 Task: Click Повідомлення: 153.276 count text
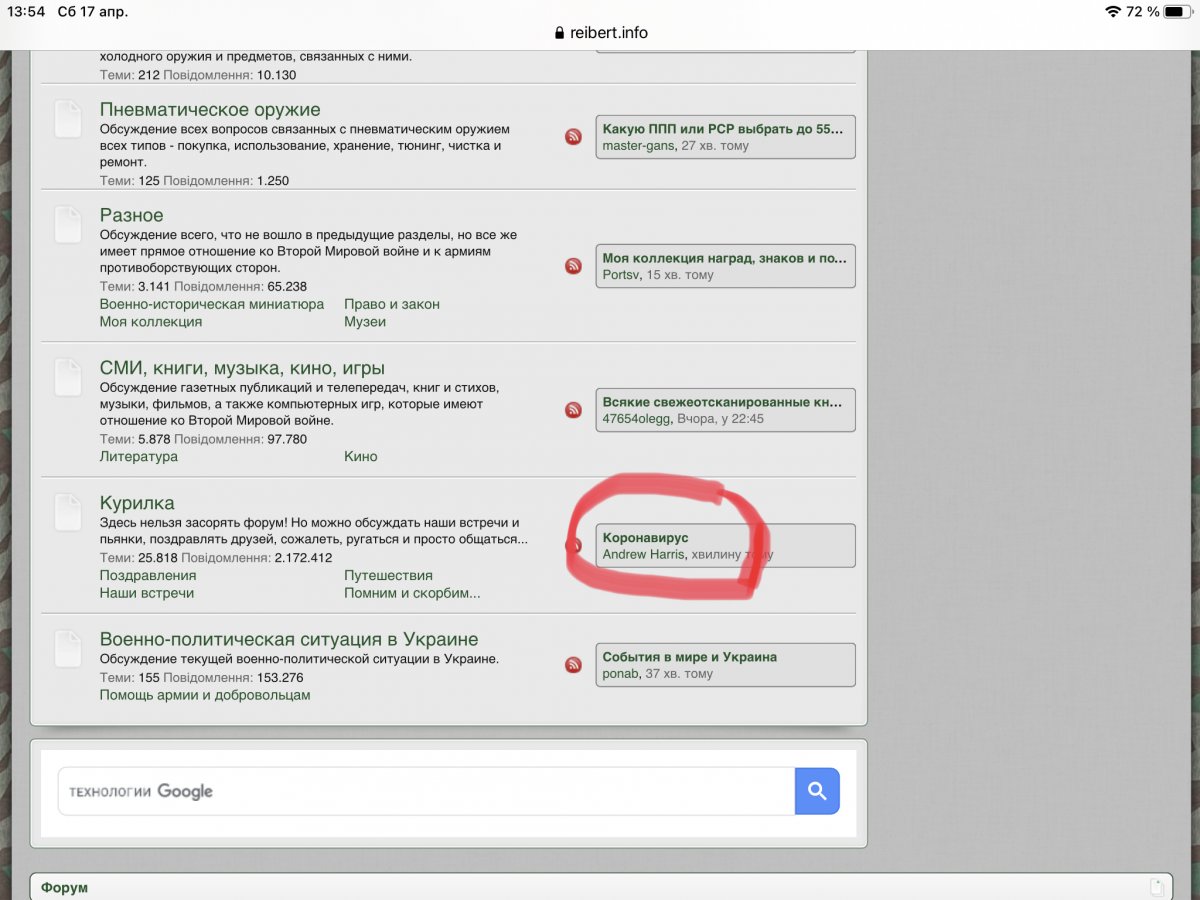tap(233, 677)
